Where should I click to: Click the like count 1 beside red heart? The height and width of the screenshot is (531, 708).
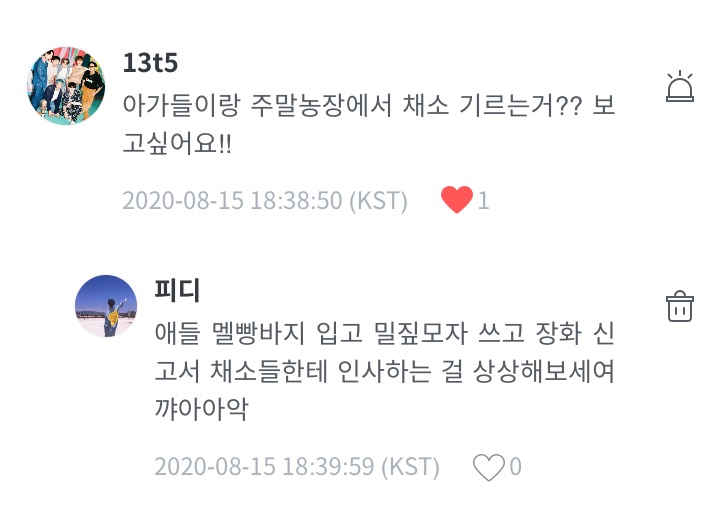(x=484, y=201)
